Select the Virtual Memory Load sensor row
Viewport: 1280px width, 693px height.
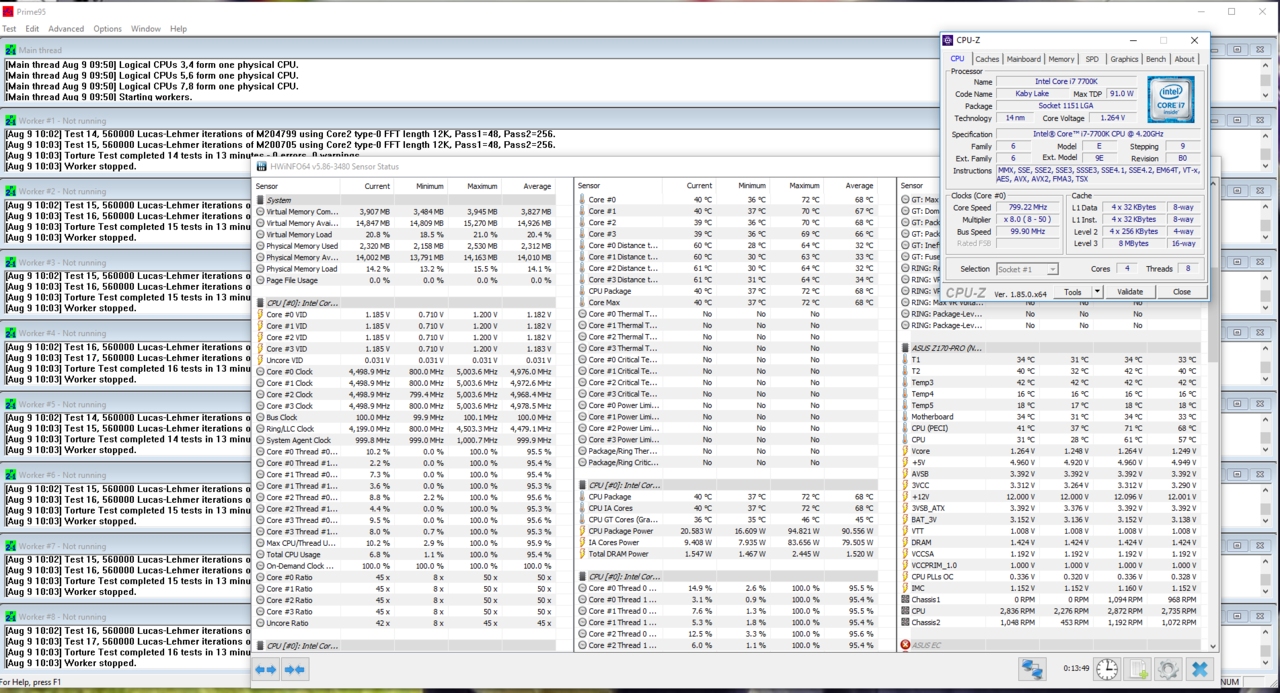(x=405, y=234)
